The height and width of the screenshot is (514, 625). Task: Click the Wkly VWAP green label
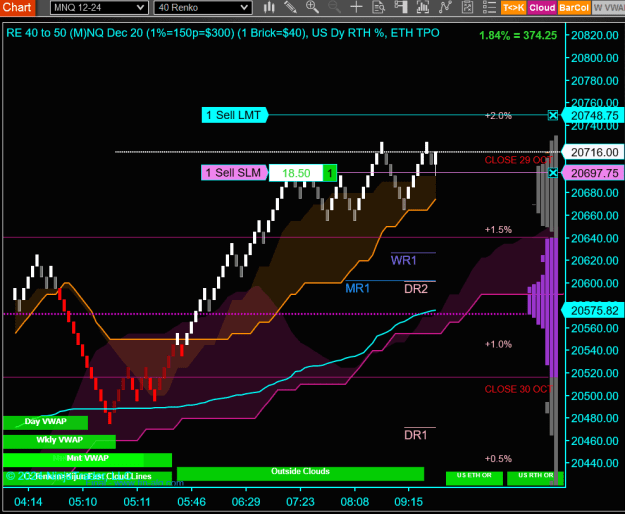tap(59, 441)
